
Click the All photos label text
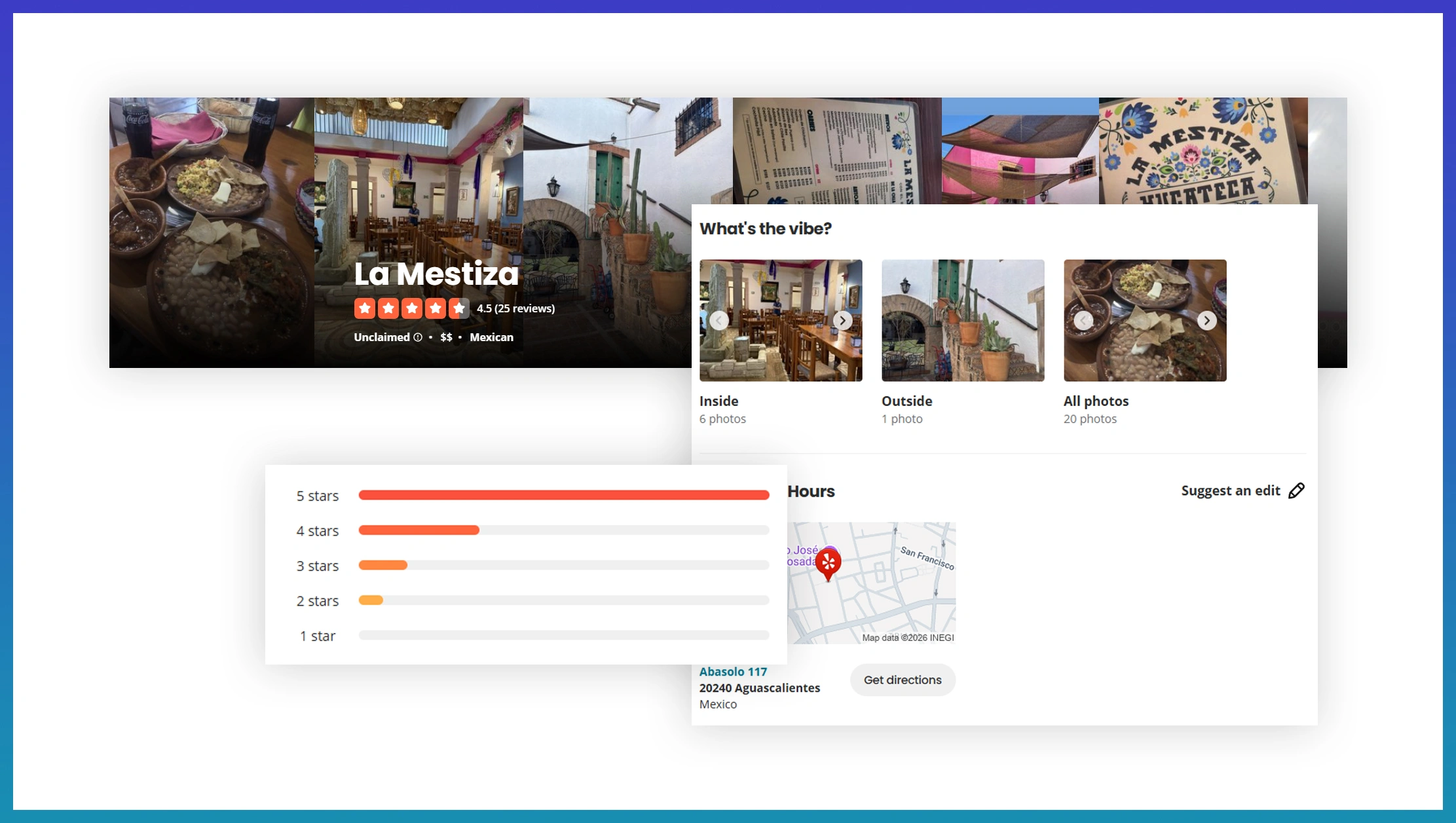click(x=1096, y=401)
